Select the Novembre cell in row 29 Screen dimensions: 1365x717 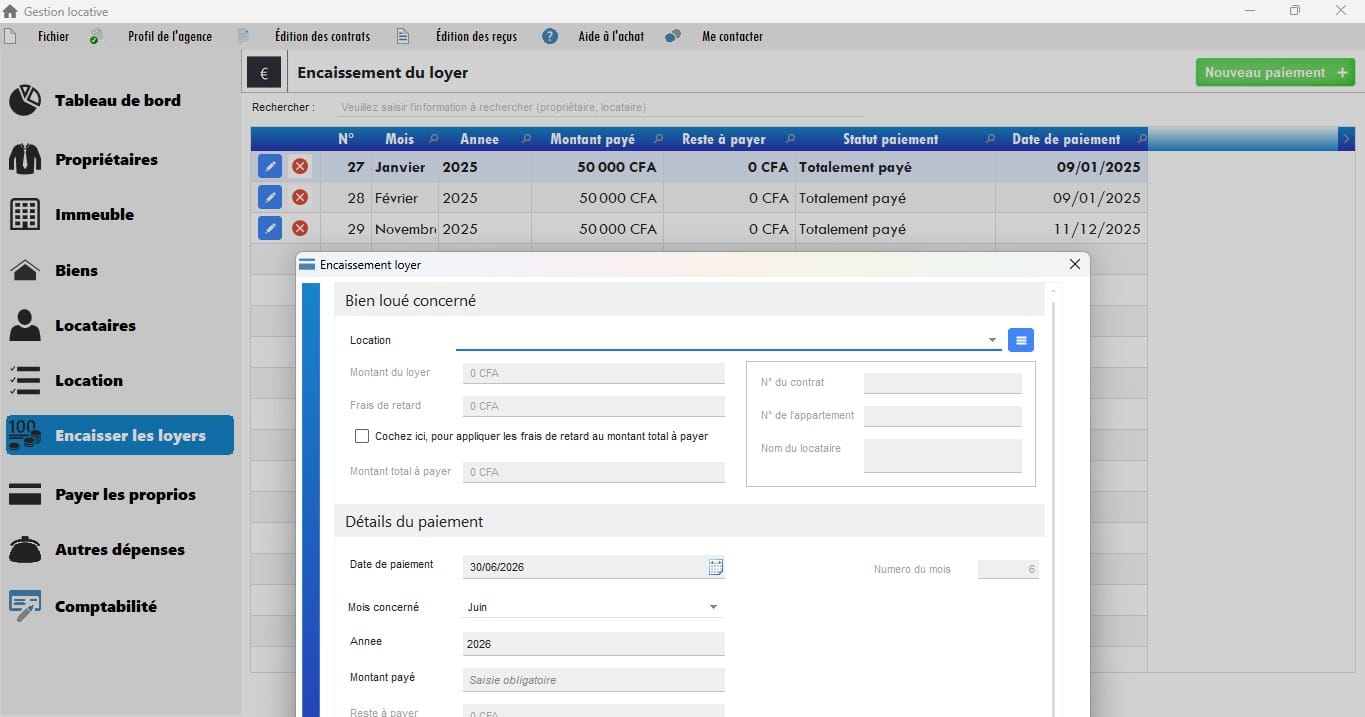(404, 229)
